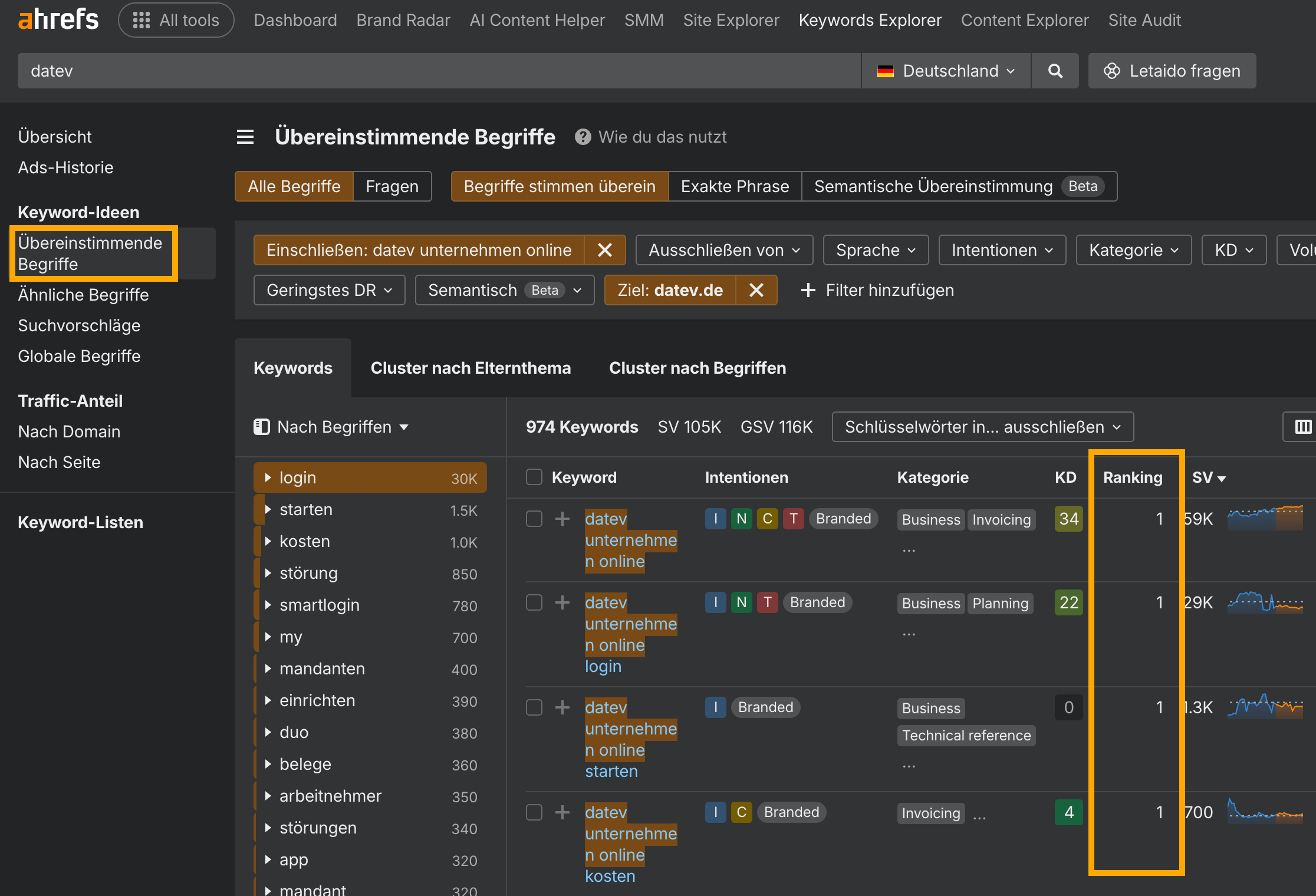1316x896 pixels.
Task: Click the KD 34 difficulty badge
Action: tap(1068, 519)
